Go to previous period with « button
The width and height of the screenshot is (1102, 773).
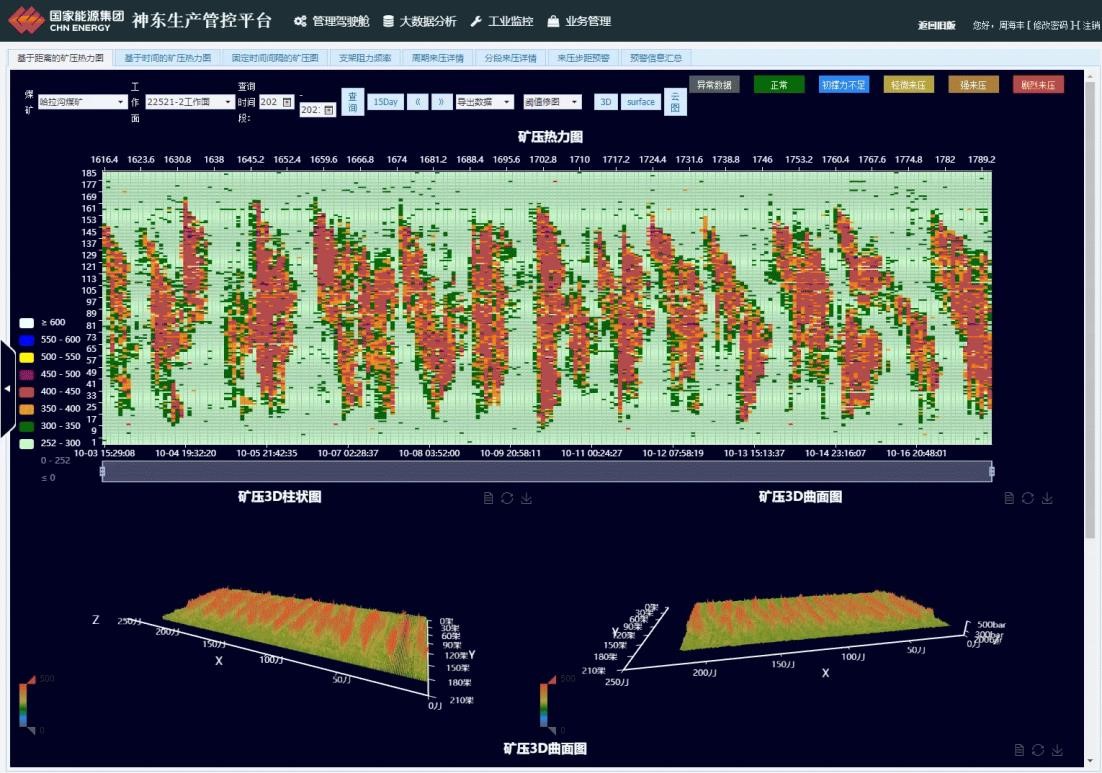pos(417,102)
